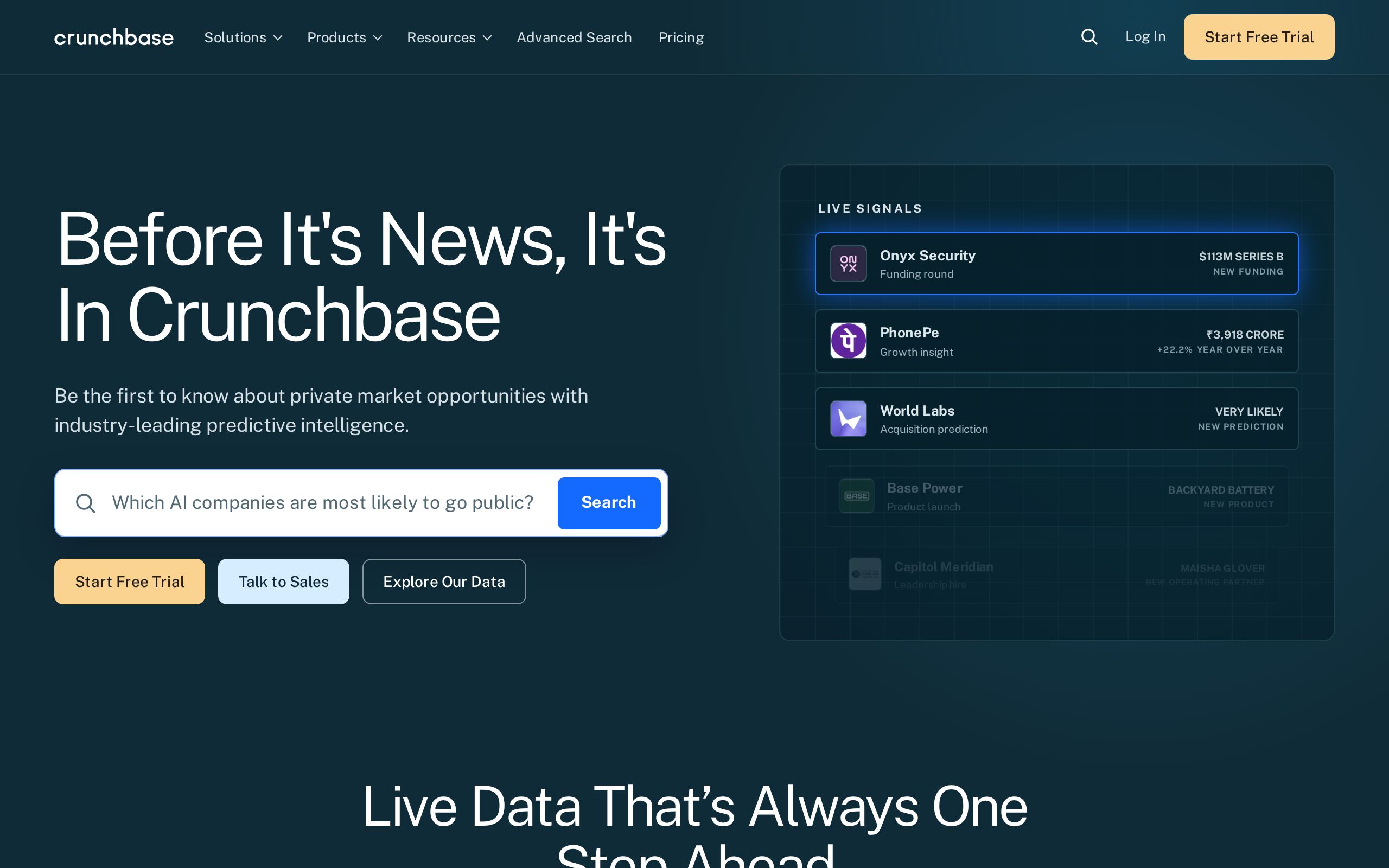Screen dimensions: 1389x868
Task: Click the blue Search button
Action: pyautogui.click(x=609, y=503)
